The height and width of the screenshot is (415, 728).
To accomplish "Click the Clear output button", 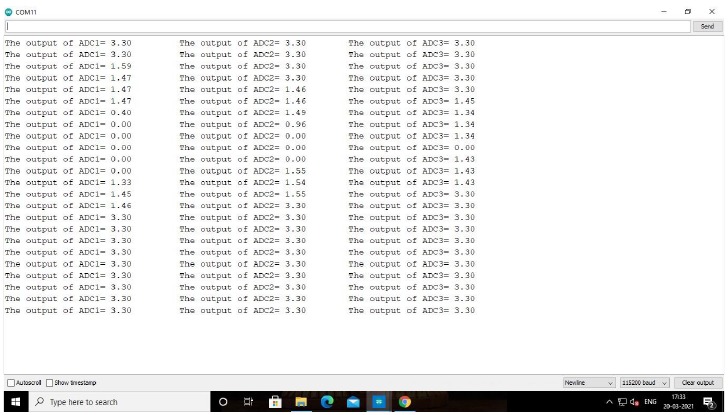I will pos(698,383).
